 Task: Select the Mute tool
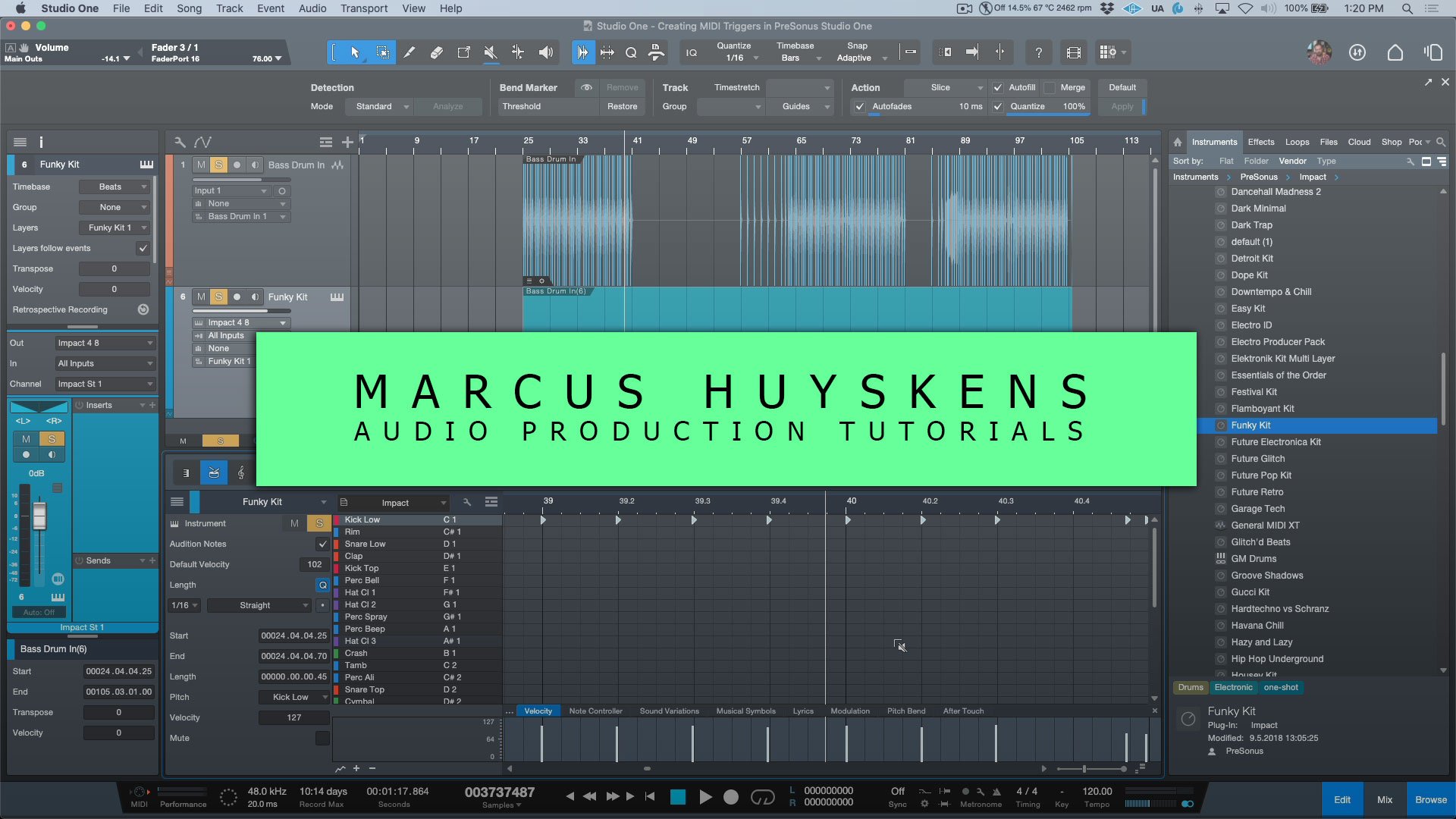coord(491,52)
